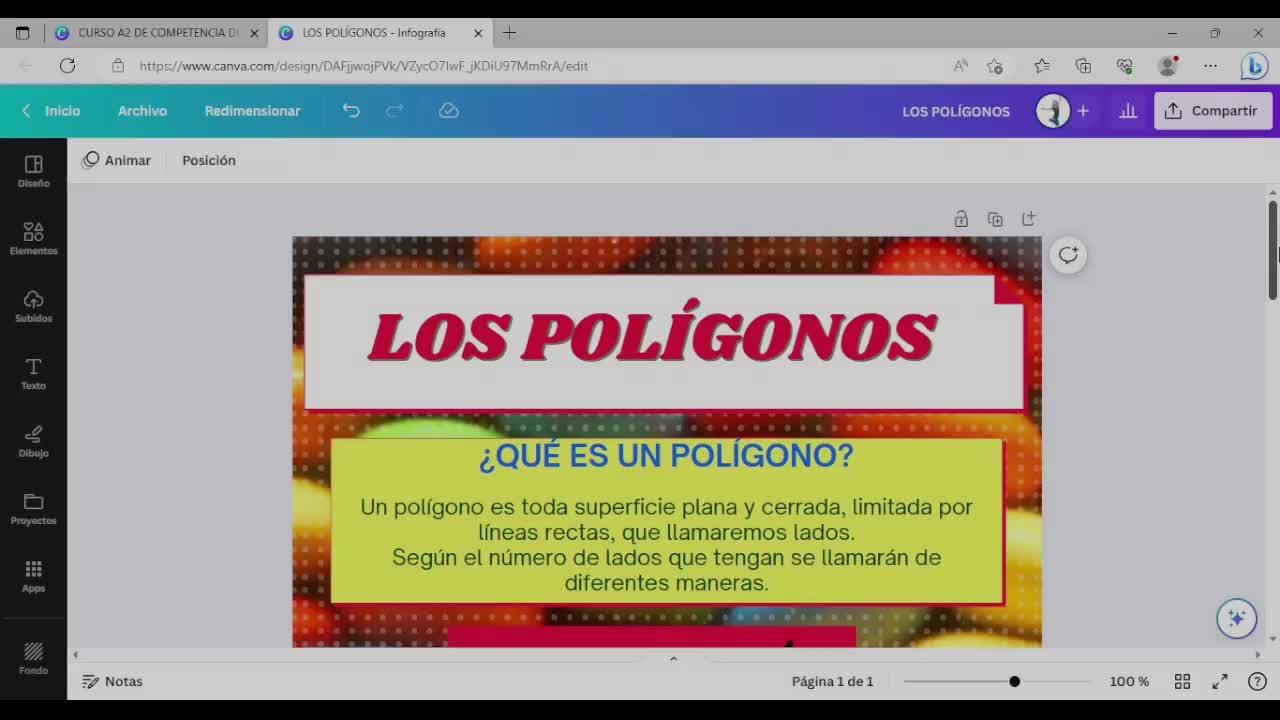
Task: Select the Texto tool
Action: 33,373
